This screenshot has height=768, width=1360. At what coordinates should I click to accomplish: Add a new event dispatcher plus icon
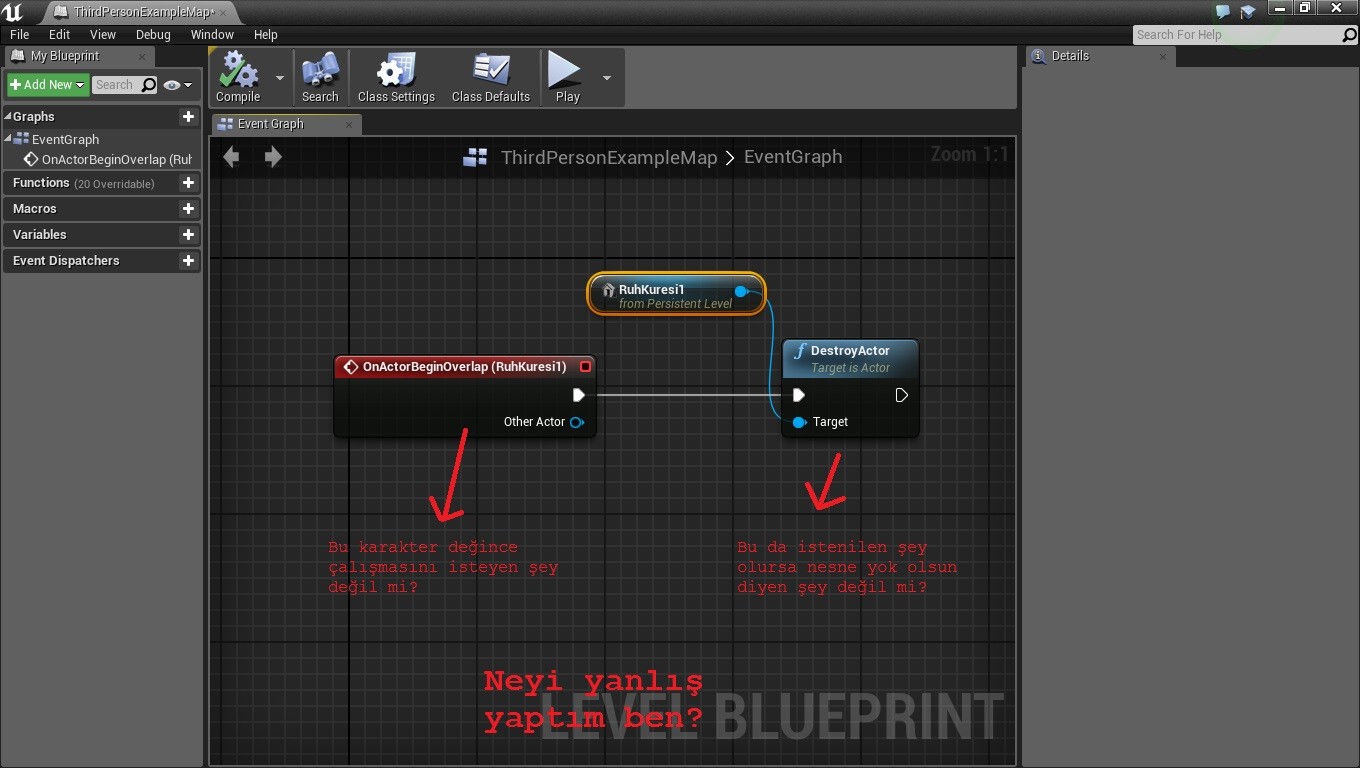click(x=188, y=261)
